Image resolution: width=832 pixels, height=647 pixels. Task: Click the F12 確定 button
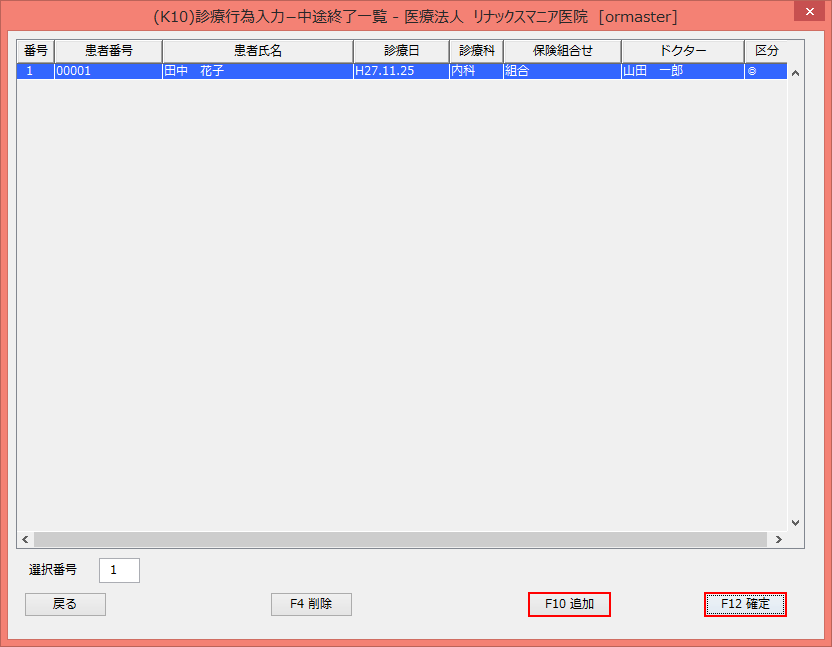[745, 604]
